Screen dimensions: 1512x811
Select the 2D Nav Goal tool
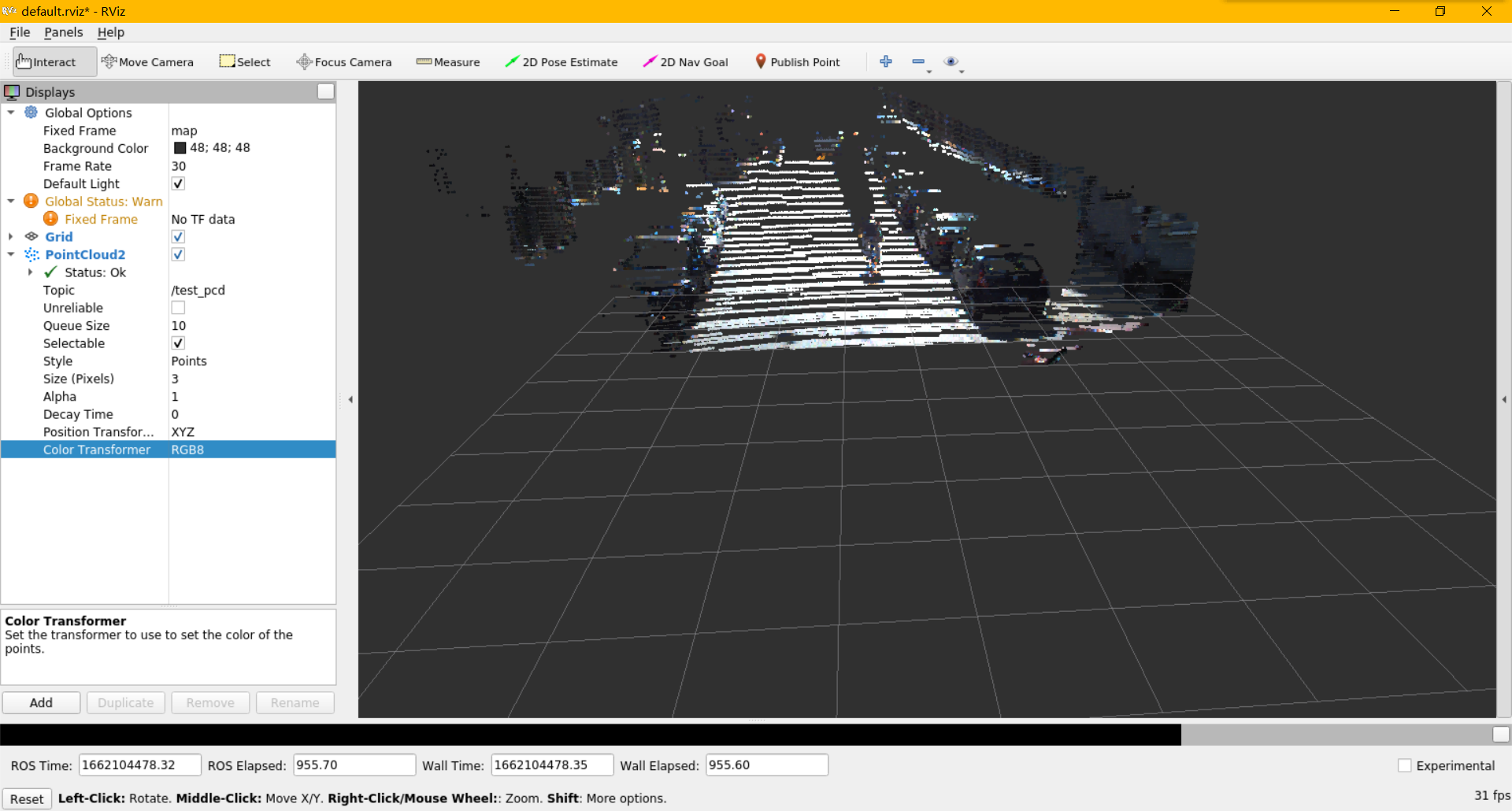click(685, 62)
